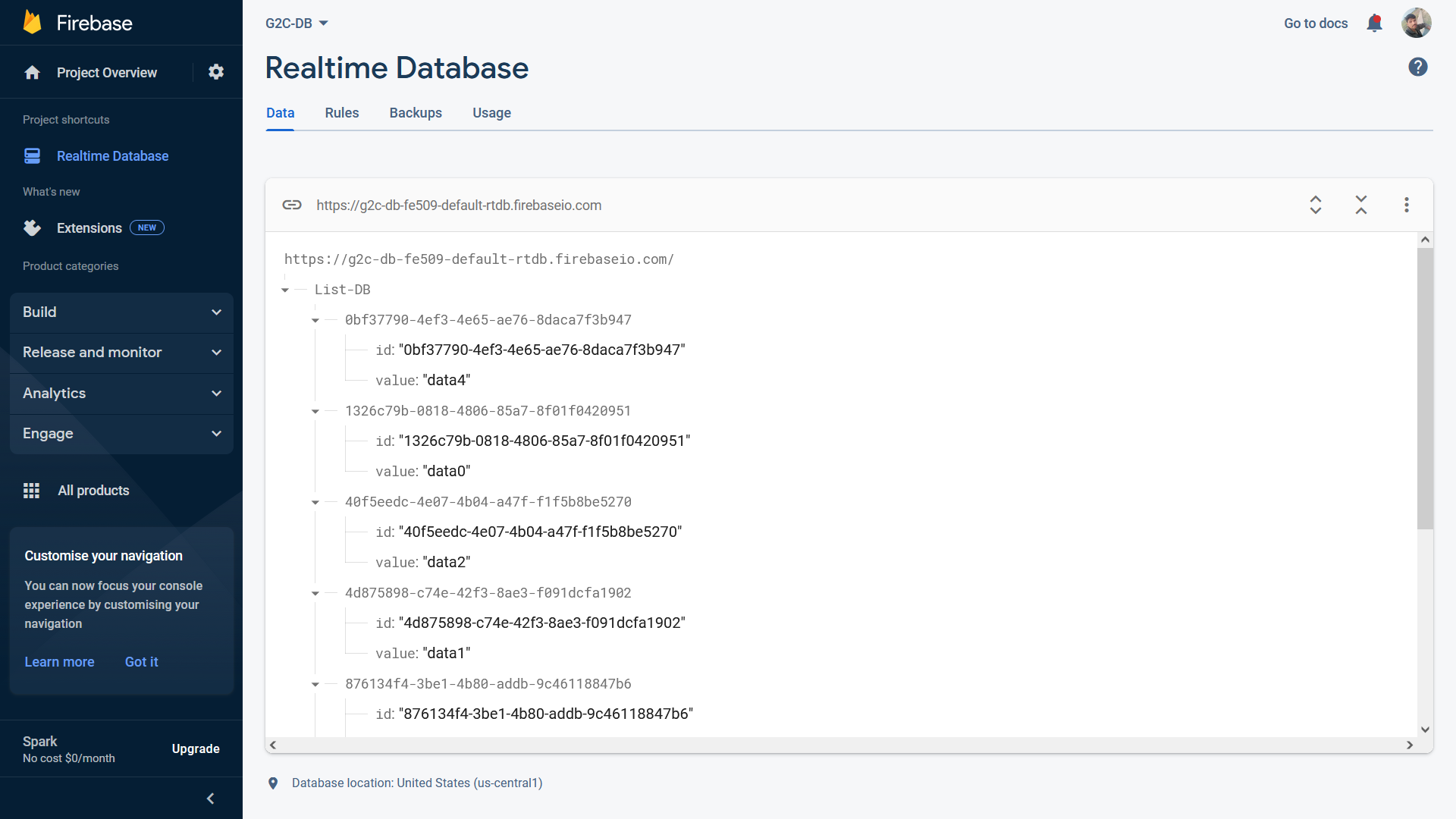Click the help question mark icon
The width and height of the screenshot is (1456, 819).
[x=1417, y=67]
